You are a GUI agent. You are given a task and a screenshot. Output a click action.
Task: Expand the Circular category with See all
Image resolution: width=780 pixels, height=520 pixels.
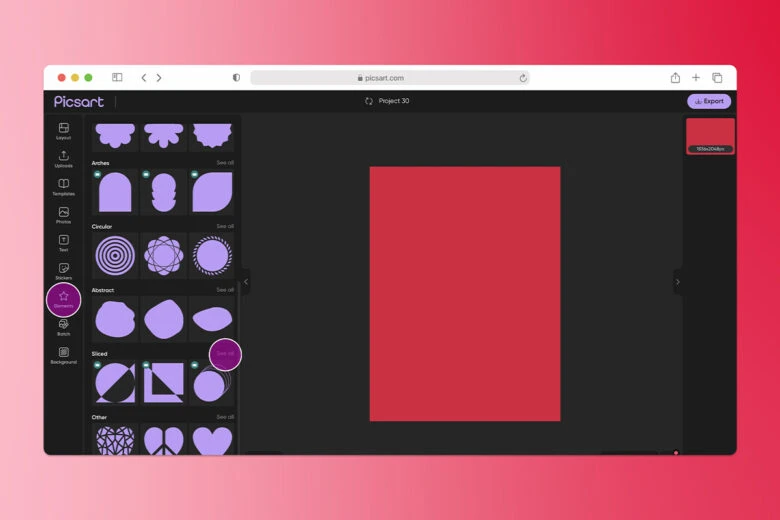[x=225, y=226]
